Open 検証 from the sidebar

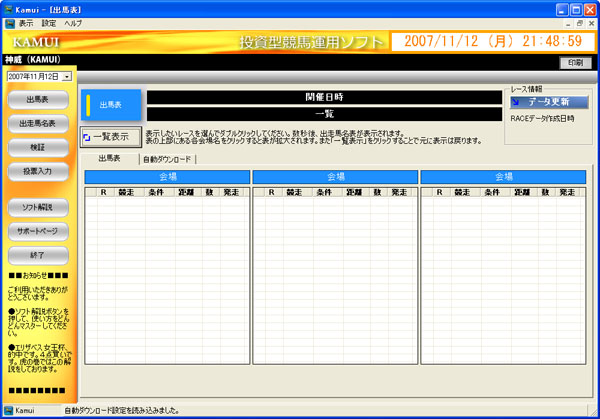[38, 147]
